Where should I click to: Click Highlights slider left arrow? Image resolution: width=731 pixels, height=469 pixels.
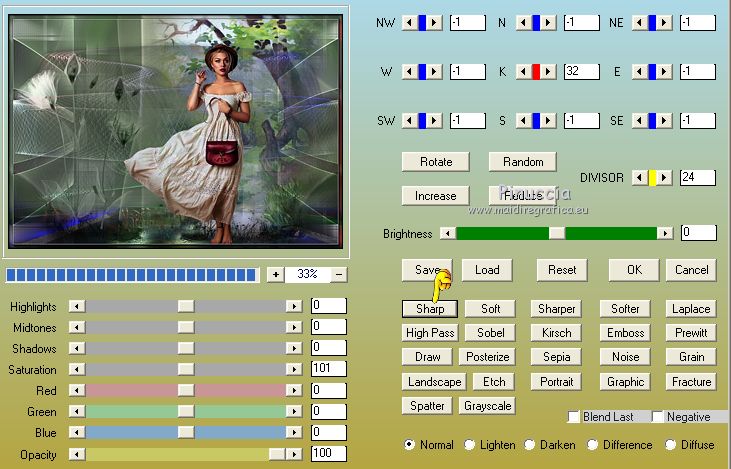coord(77,306)
